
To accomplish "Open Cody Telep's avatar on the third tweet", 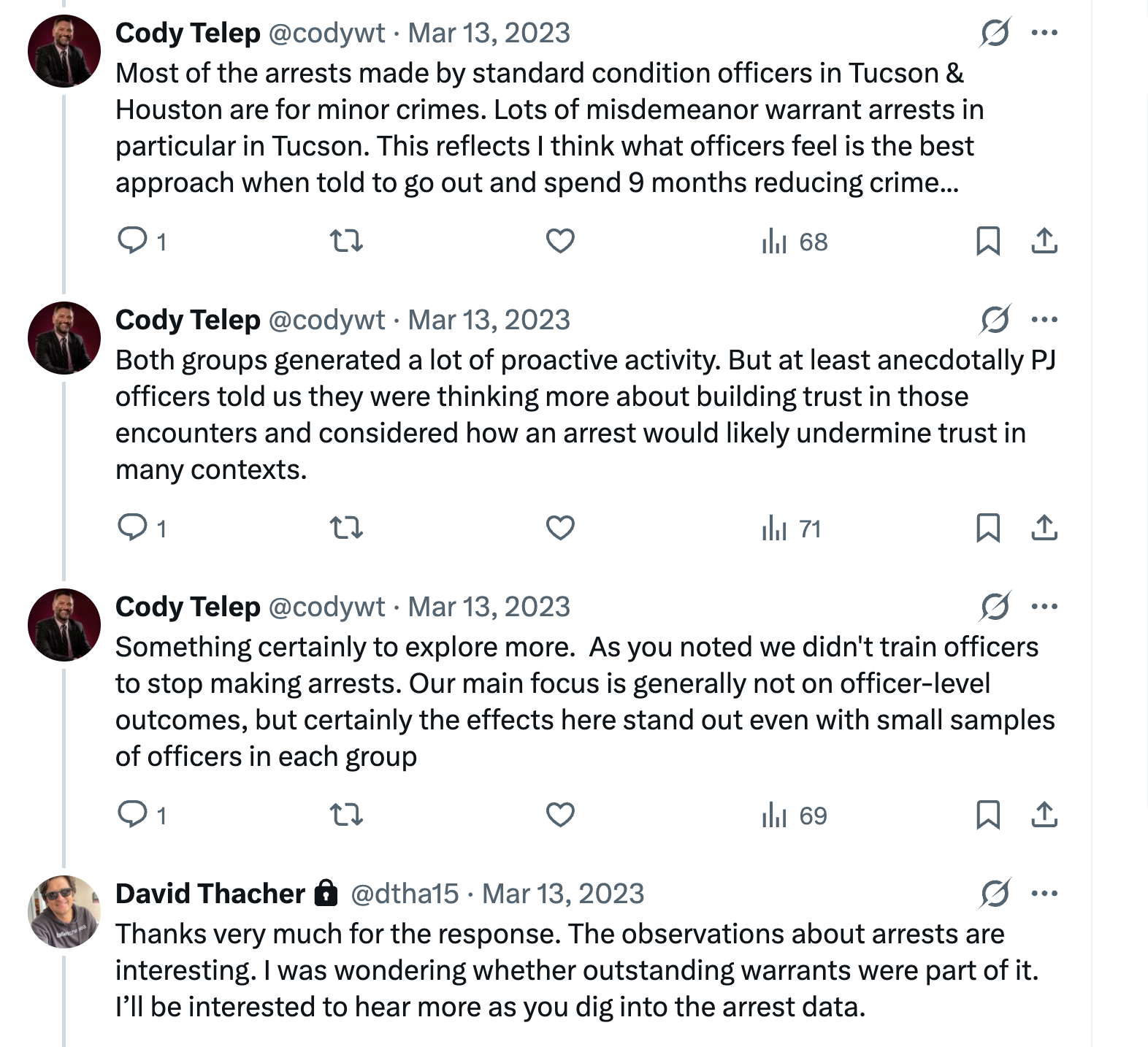I will pos(64,624).
